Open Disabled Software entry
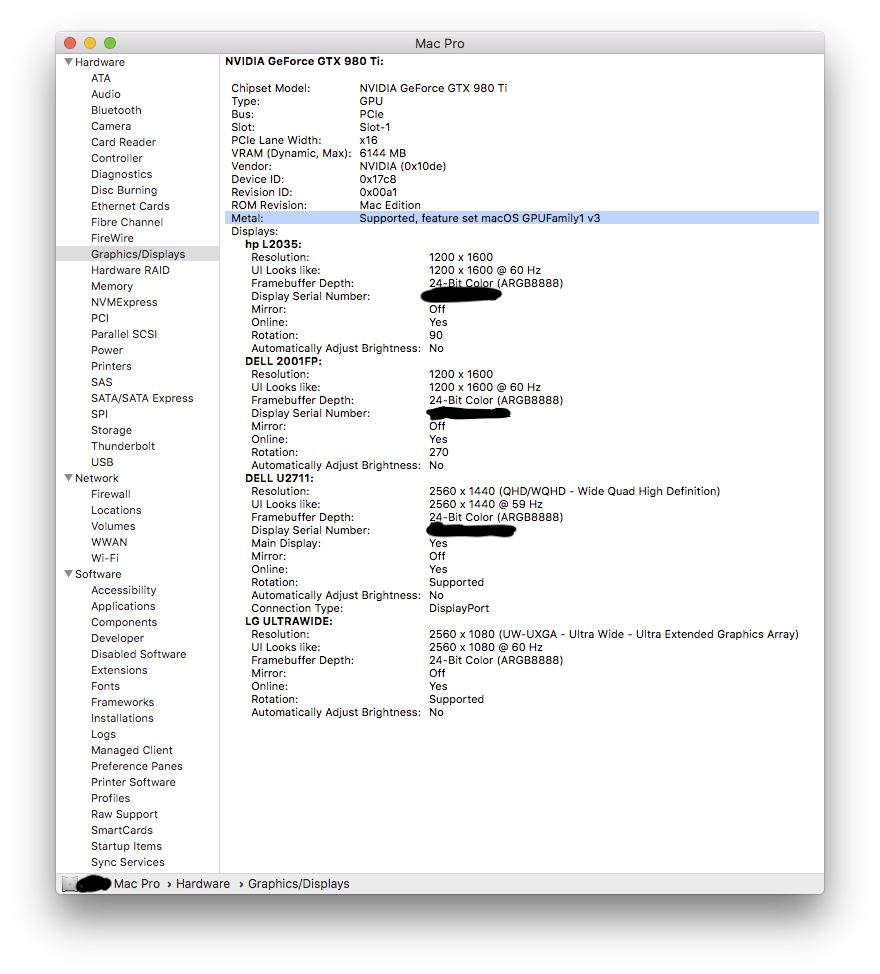Image resolution: width=880 pixels, height=974 pixels. tap(138, 654)
